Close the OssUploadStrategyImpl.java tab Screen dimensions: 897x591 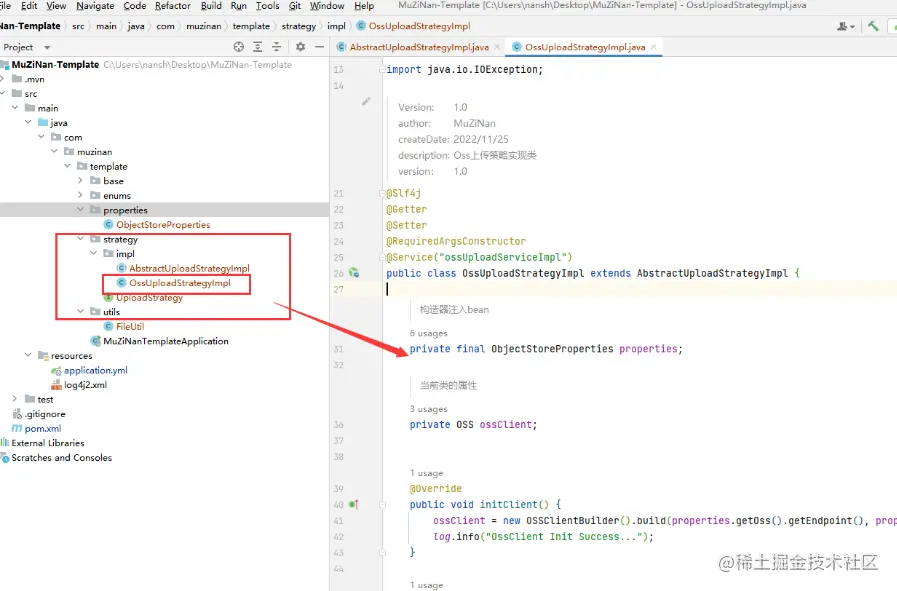click(x=653, y=47)
